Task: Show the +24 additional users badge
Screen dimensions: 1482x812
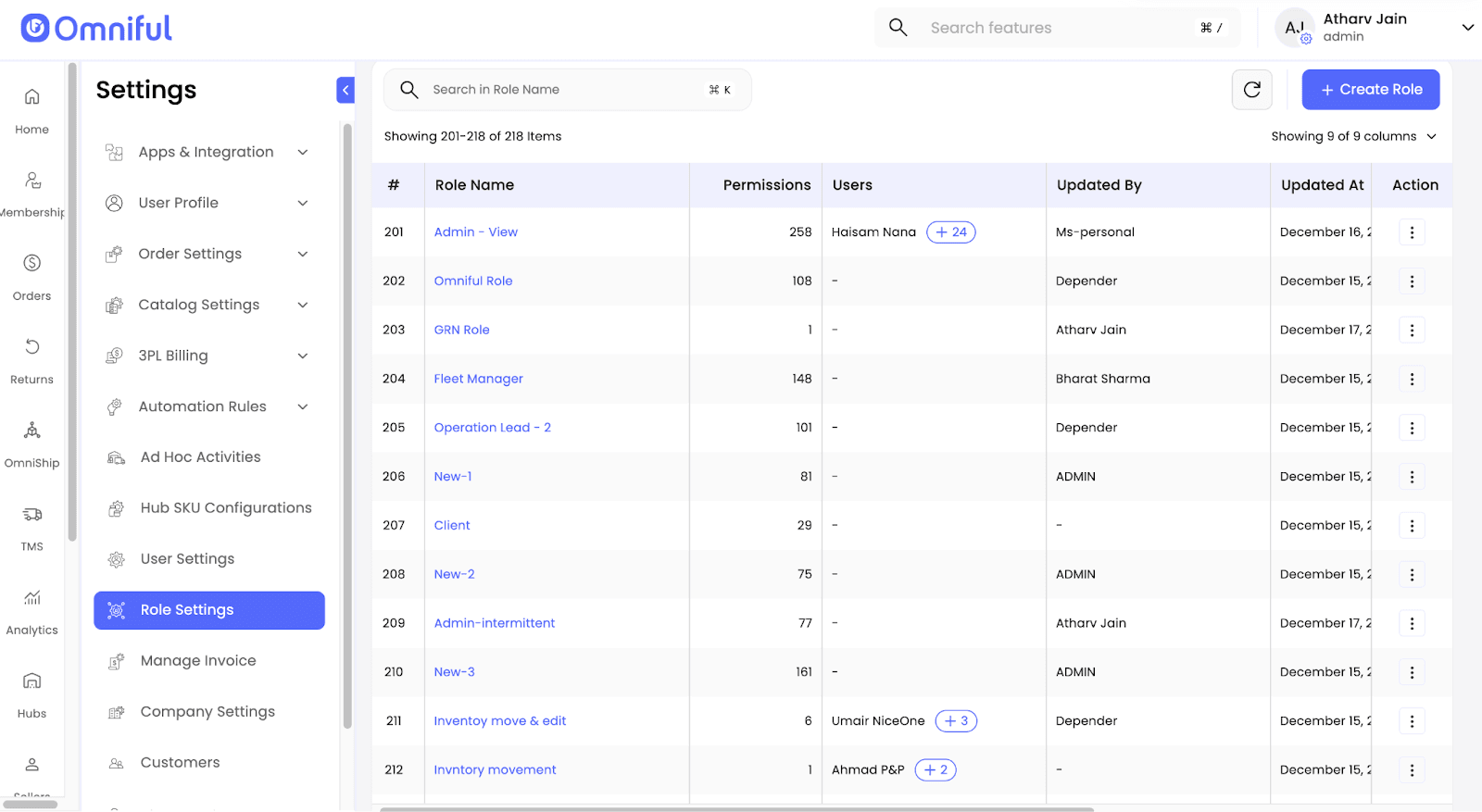Action: pyautogui.click(x=951, y=232)
